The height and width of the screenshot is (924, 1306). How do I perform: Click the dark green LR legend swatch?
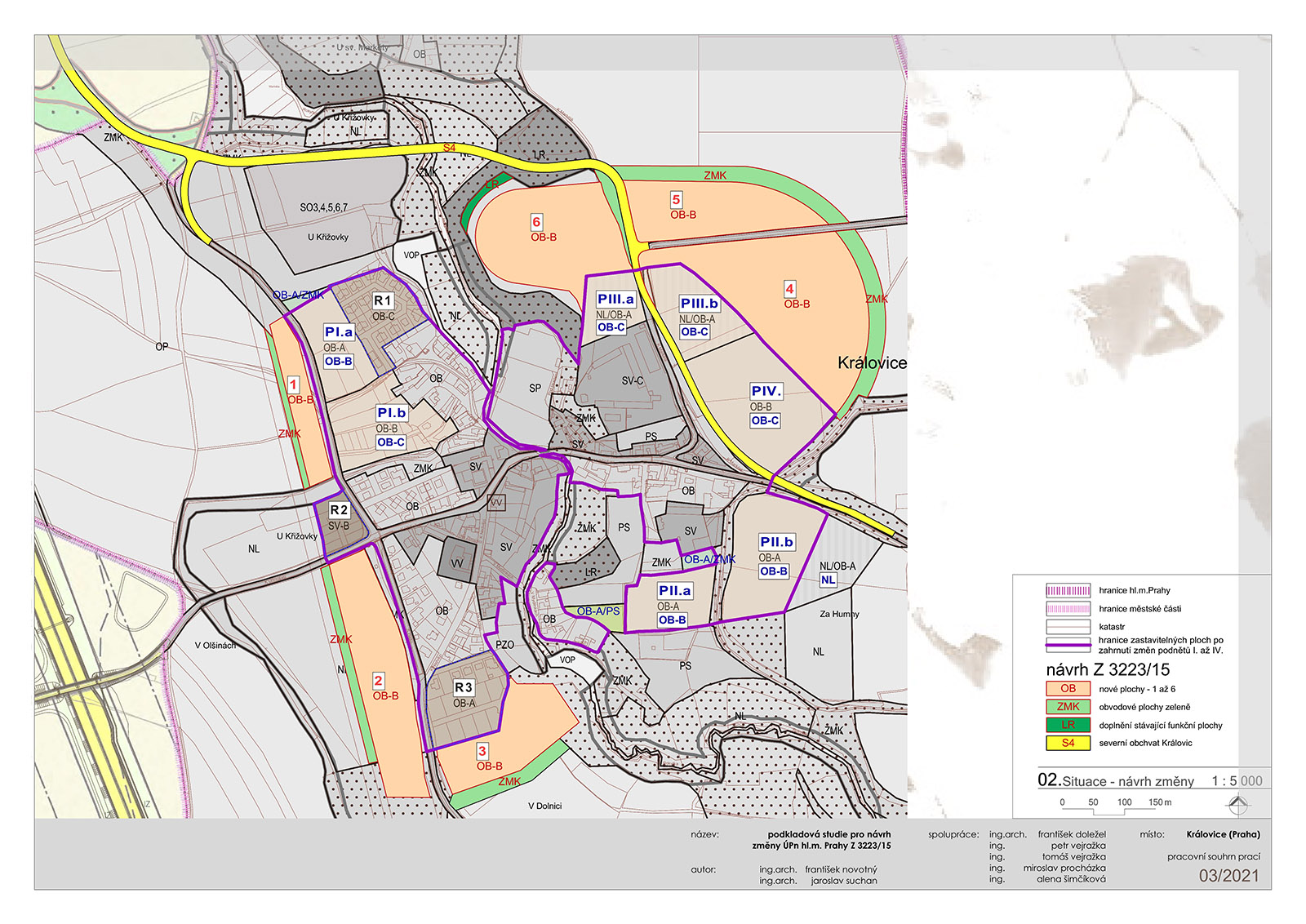click(1068, 725)
